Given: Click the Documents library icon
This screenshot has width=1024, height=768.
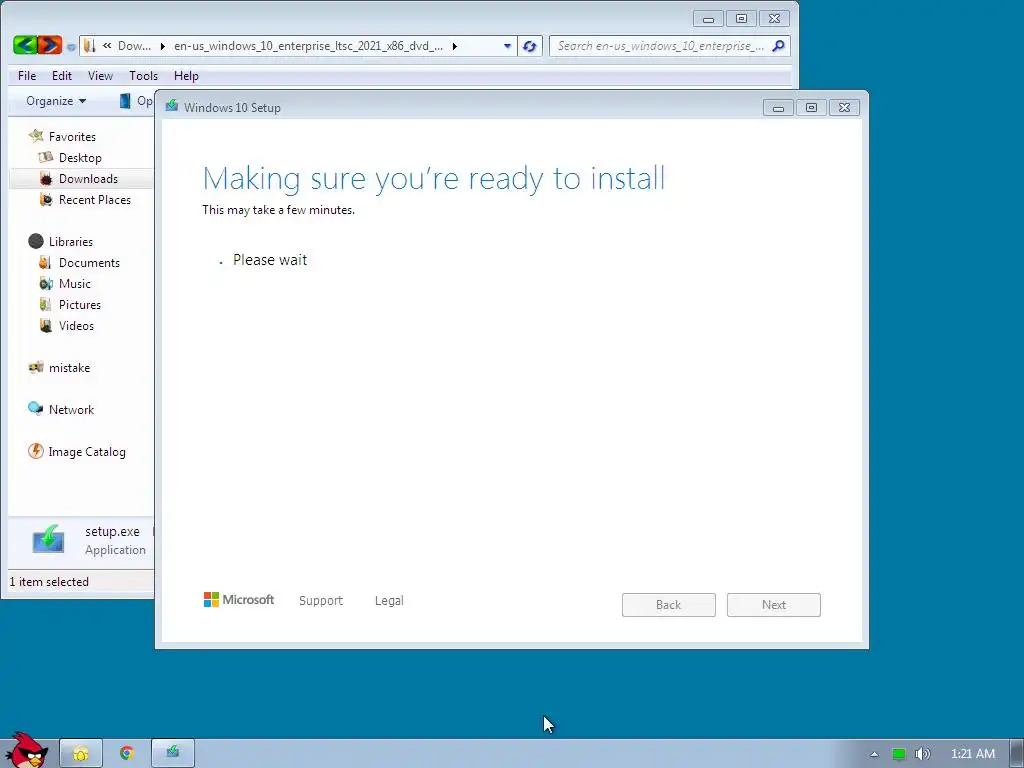Looking at the screenshot, I should (x=45, y=263).
